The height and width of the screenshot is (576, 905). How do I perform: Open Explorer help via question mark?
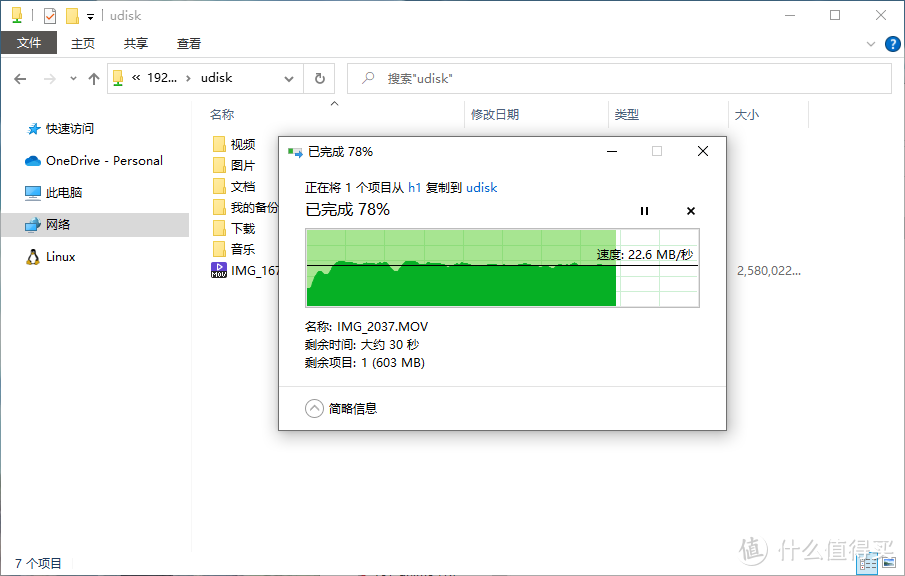click(892, 44)
